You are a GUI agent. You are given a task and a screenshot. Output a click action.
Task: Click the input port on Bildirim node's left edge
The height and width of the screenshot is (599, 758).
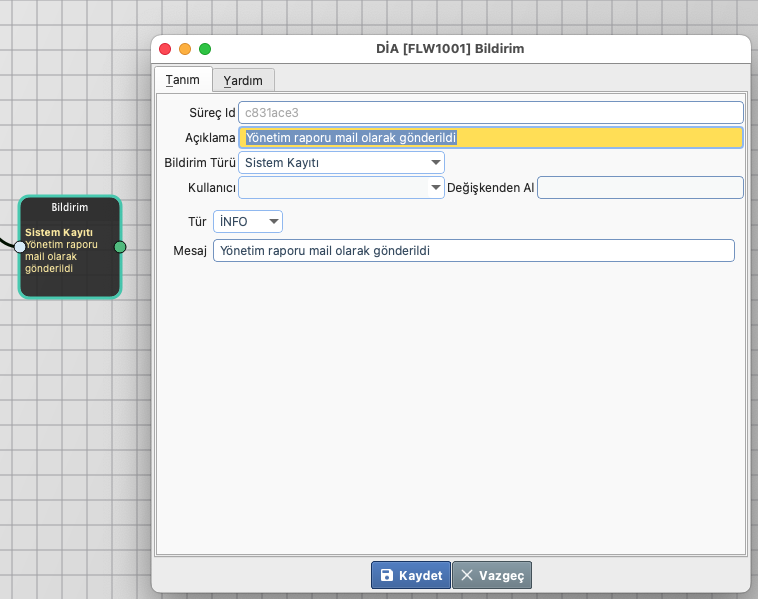click(20, 246)
